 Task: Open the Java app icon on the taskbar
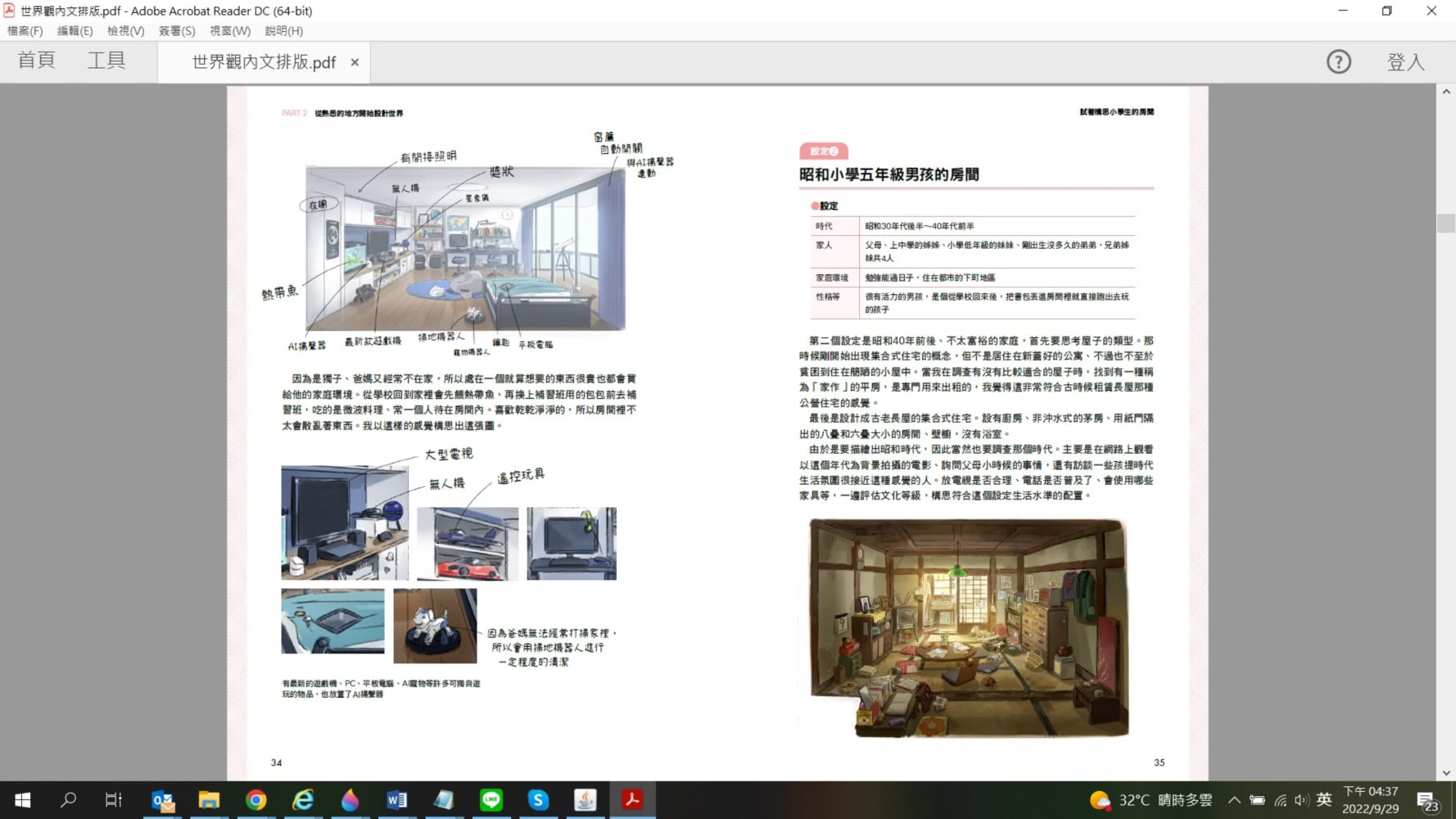point(585,800)
